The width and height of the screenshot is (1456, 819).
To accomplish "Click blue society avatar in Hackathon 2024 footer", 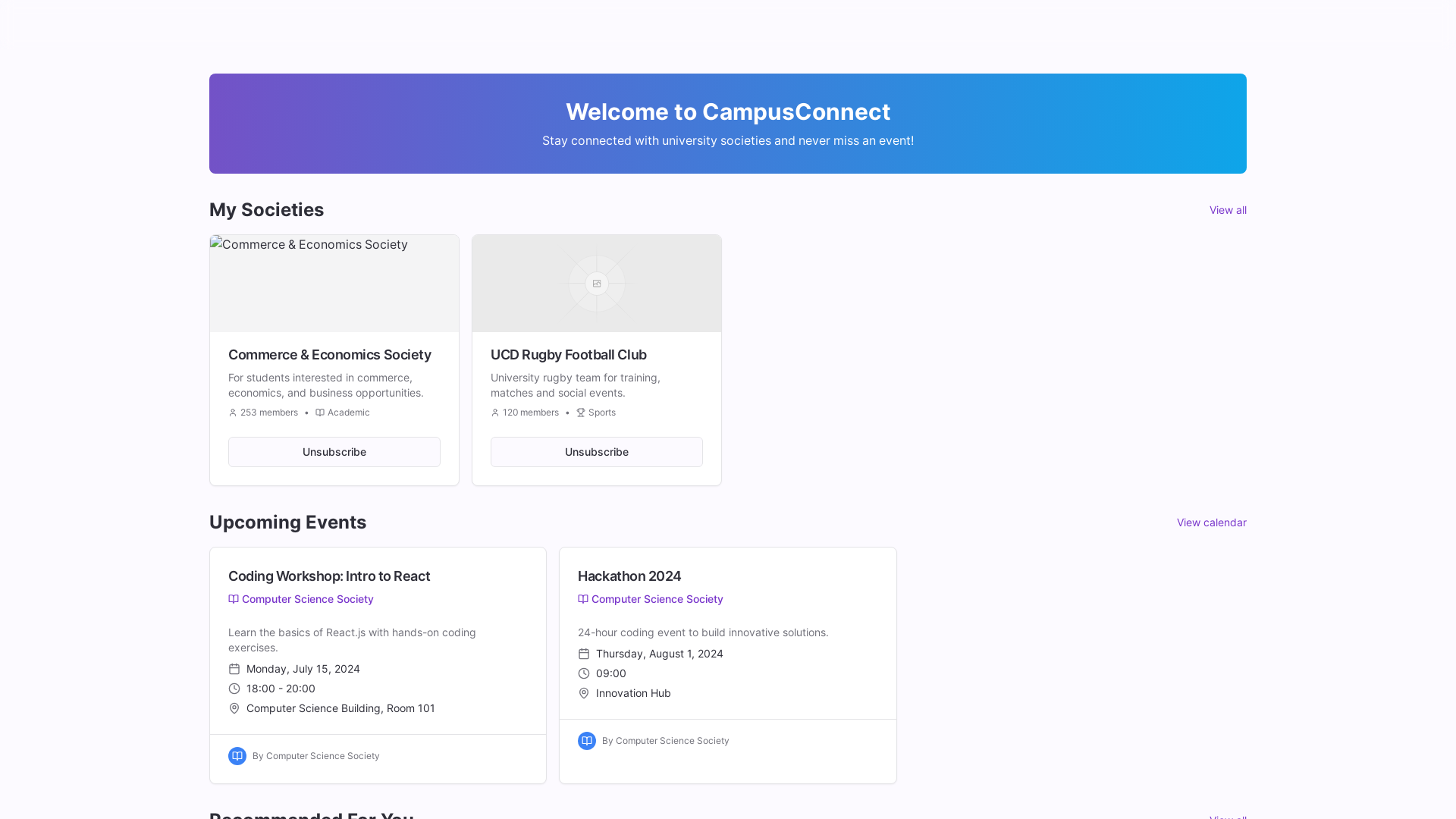I will click(587, 741).
